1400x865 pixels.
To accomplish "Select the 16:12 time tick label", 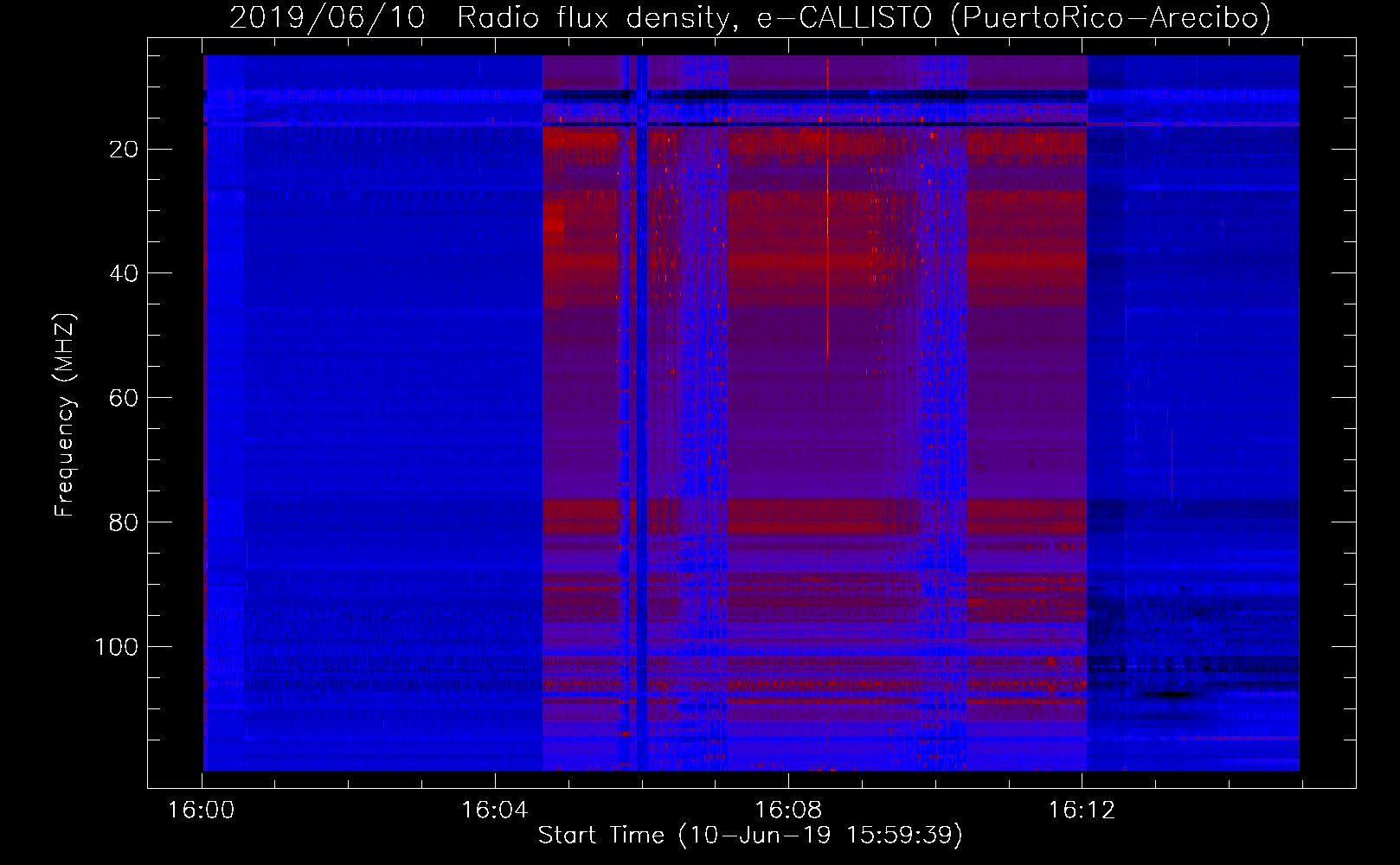I will tap(1082, 811).
